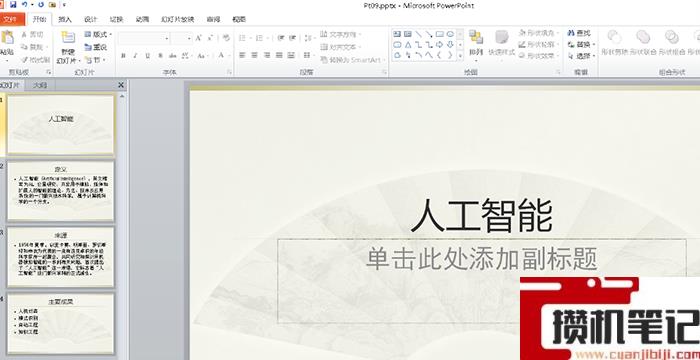The width and height of the screenshot is (700, 360).
Task: Select slide 4 thumbnail titled 主要成果
Action: (x=61, y=323)
